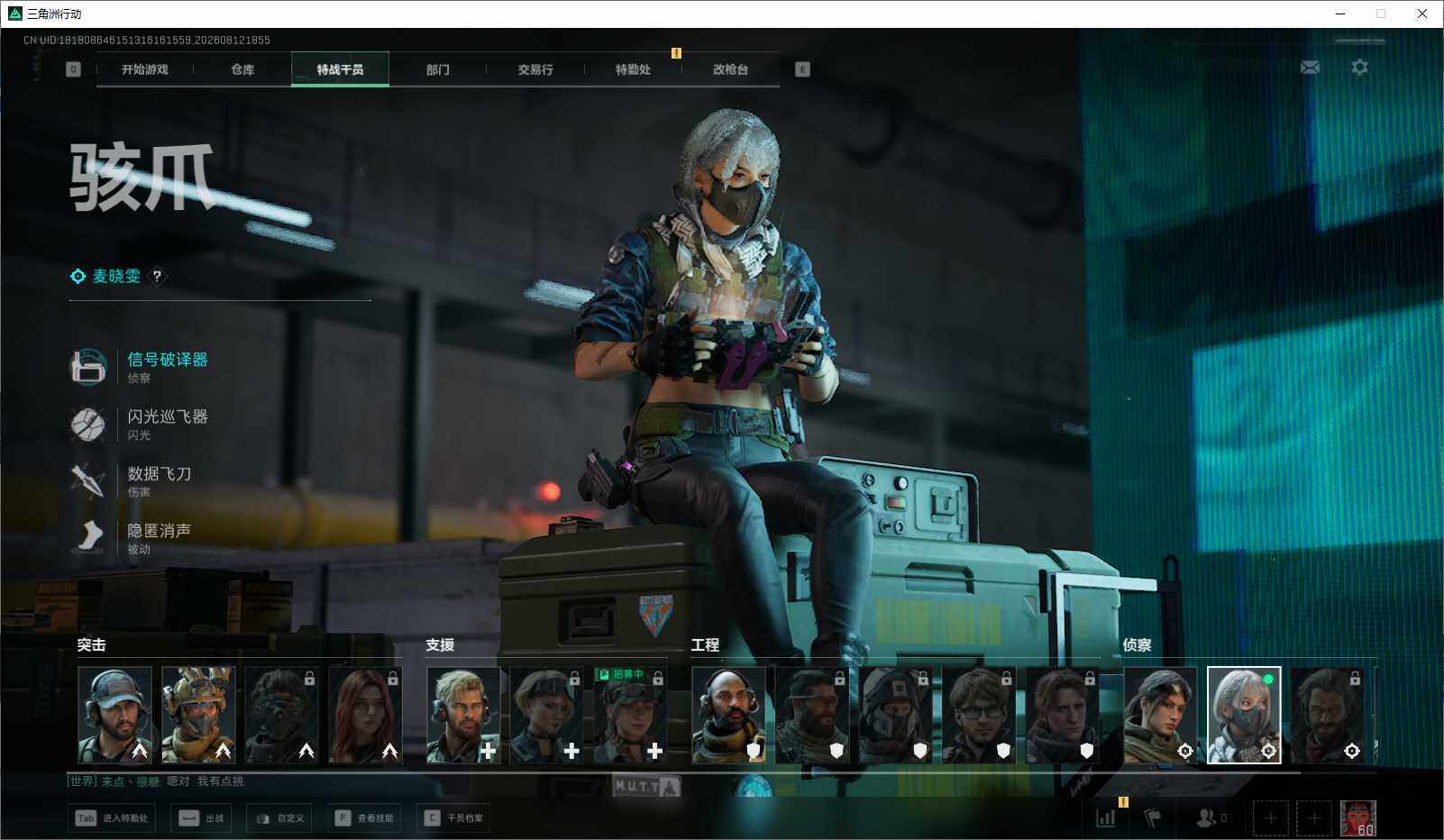Open the 干员档案 operator file button
This screenshot has width=1444, height=840.
(453, 818)
